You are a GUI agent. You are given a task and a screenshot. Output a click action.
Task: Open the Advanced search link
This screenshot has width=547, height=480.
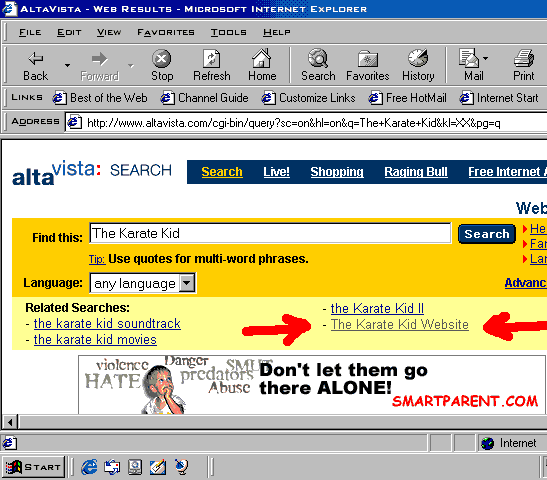click(526, 283)
